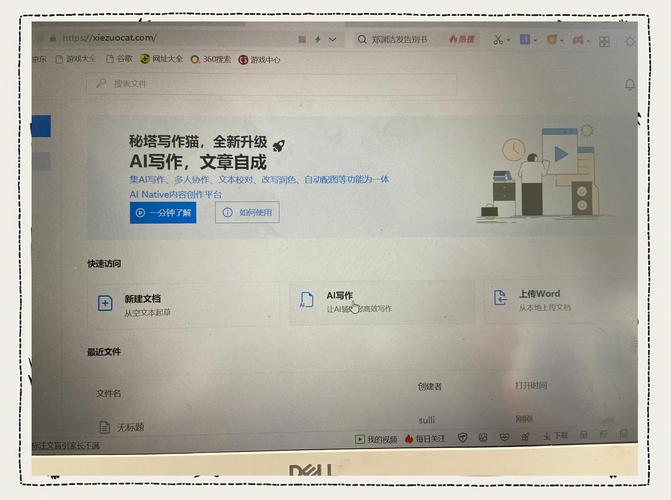The image size is (671, 500).
Task: Click the xiezuocat.com address bar URL
Action: point(110,38)
